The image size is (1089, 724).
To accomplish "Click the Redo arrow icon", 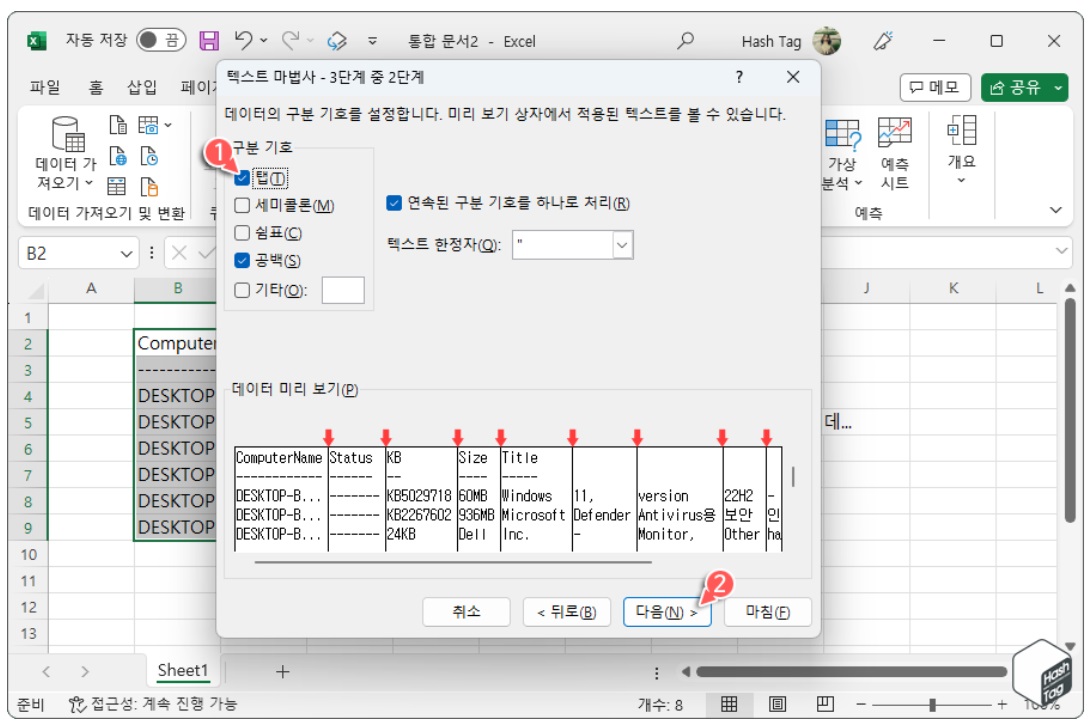I will click(290, 40).
